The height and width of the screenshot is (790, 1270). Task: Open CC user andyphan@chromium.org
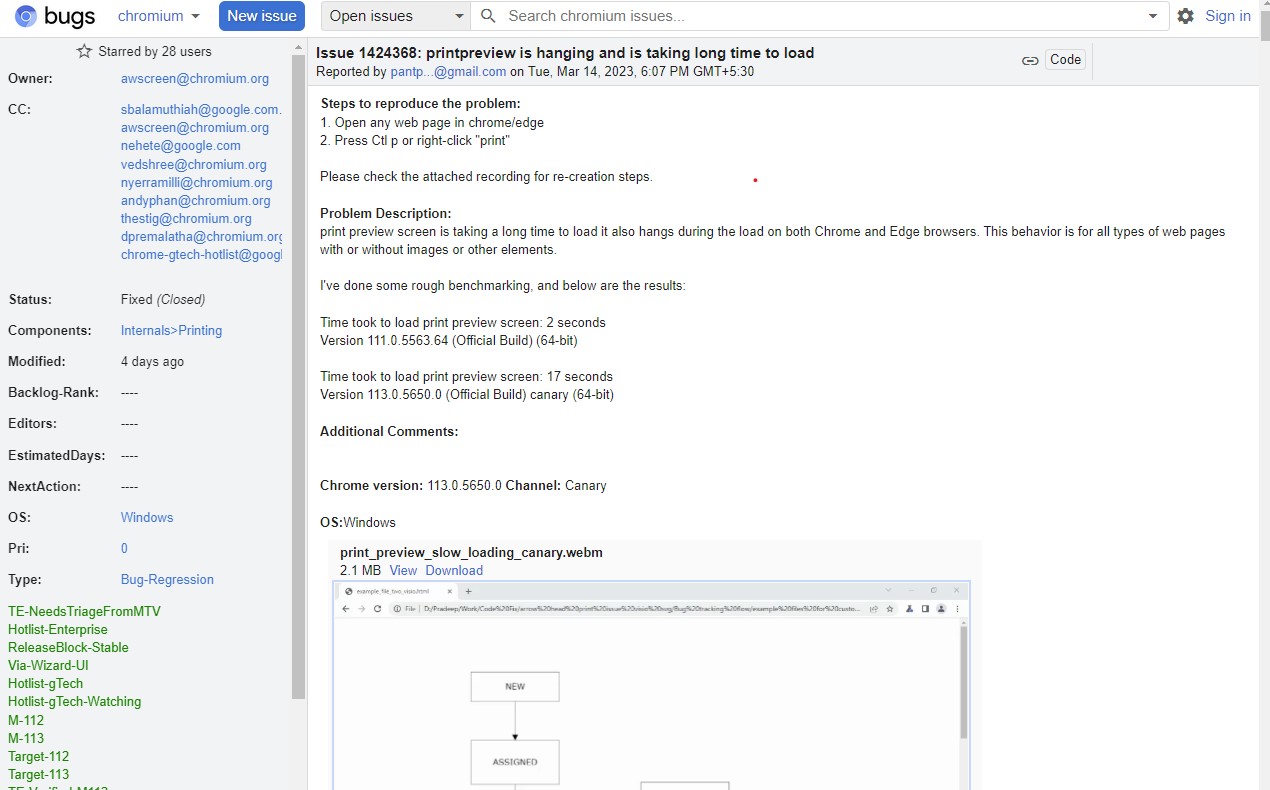(196, 201)
